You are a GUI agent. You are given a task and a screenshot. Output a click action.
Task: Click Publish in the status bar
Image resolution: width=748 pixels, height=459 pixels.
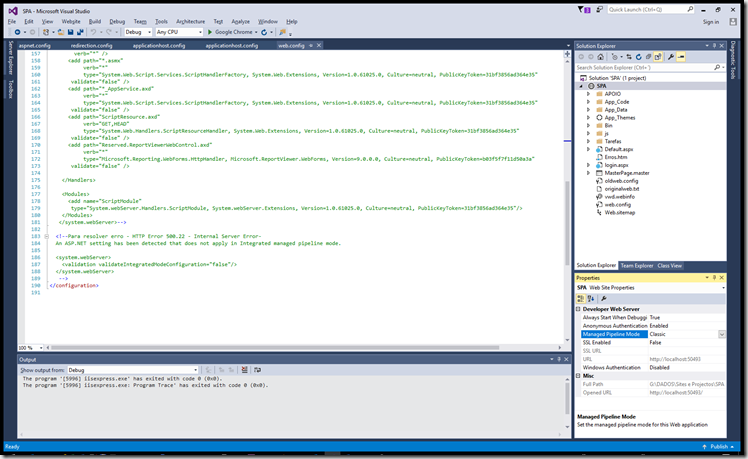click(719, 447)
